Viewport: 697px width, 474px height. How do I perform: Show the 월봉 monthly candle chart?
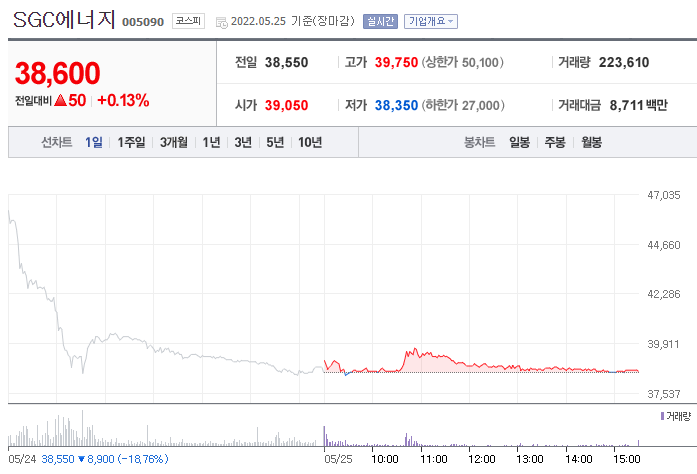click(592, 142)
